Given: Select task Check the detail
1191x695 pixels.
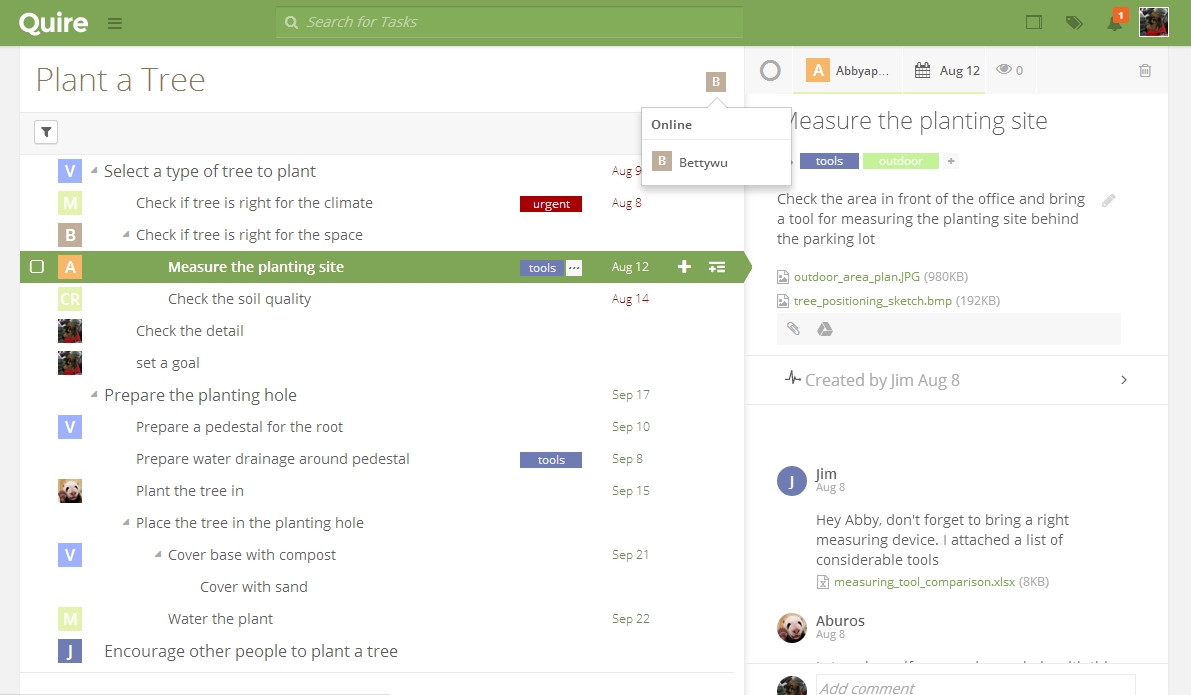Looking at the screenshot, I should [190, 330].
